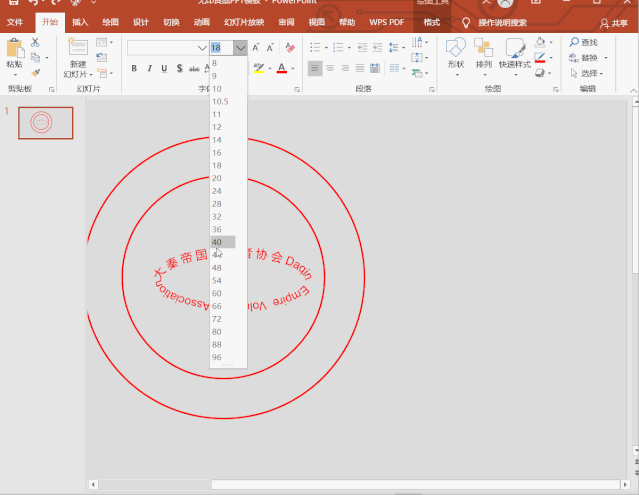This screenshot has height=495, width=639.
Task: Click the Cut scissors icon
Action: point(36,42)
